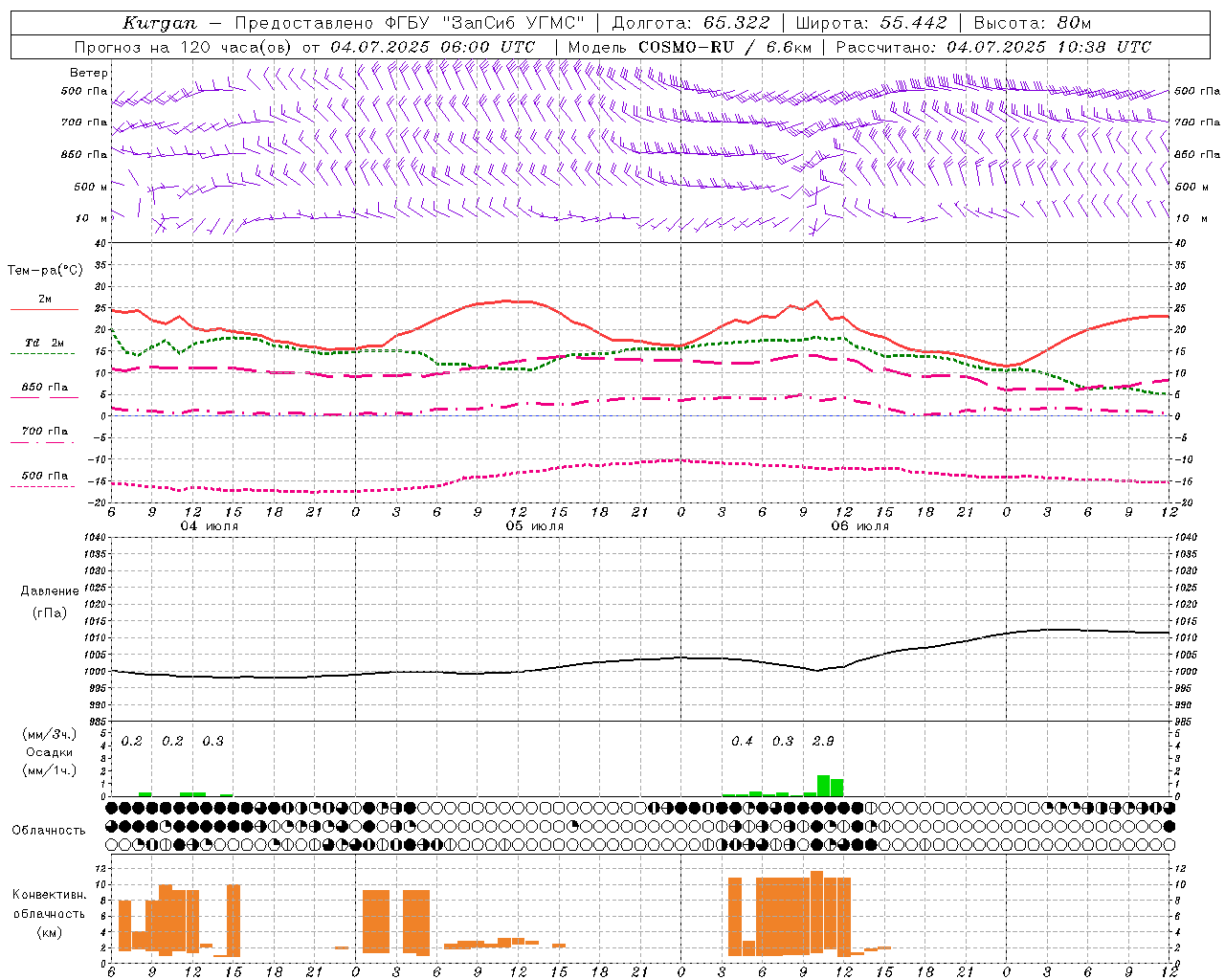The height and width of the screenshot is (980, 1225).
Task: Click the Облачность cloud cover label
Action: click(x=49, y=830)
